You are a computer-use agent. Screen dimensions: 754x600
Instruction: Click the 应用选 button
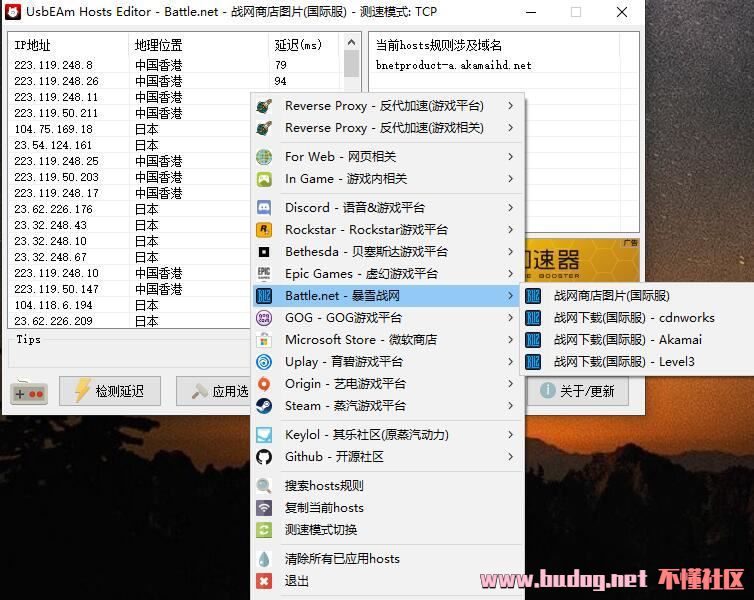pos(214,391)
